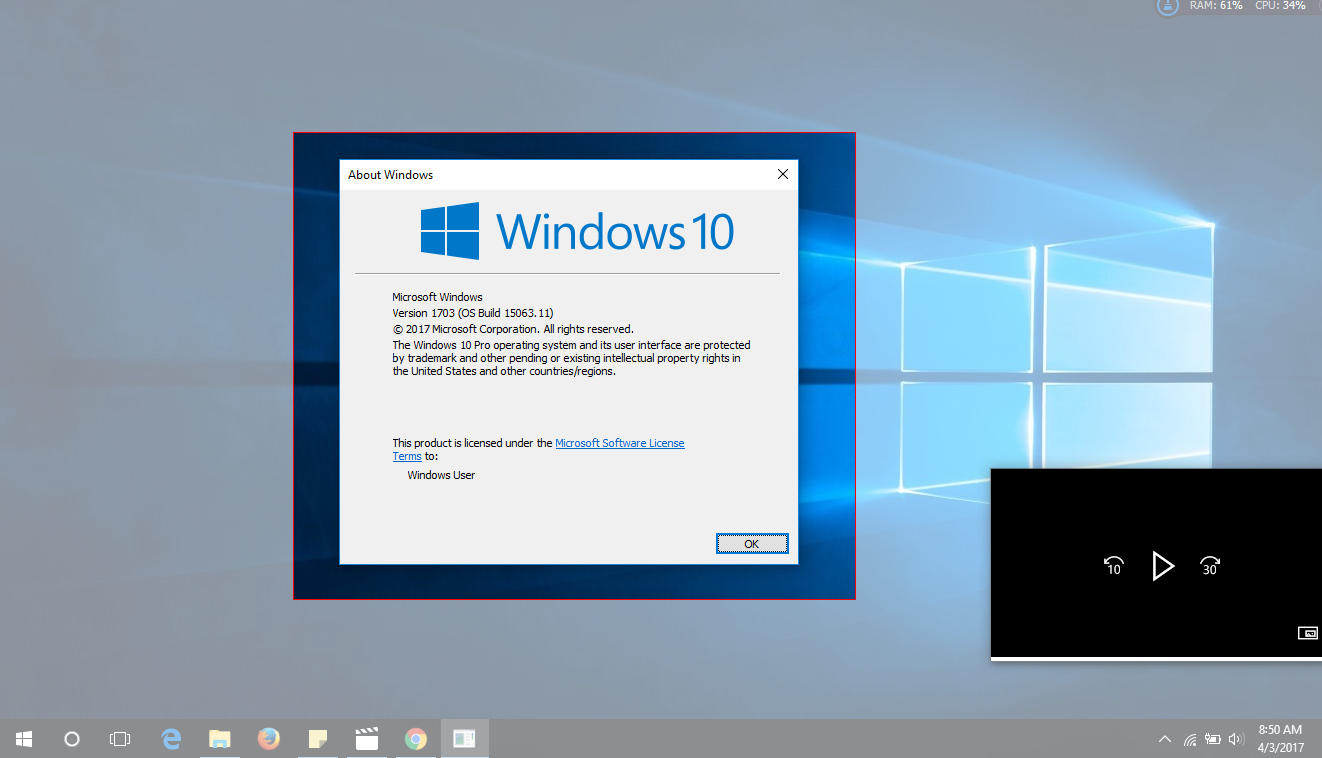Click the 2017 Microsoft Corporation copyright line
The image size is (1322, 758).
click(513, 329)
